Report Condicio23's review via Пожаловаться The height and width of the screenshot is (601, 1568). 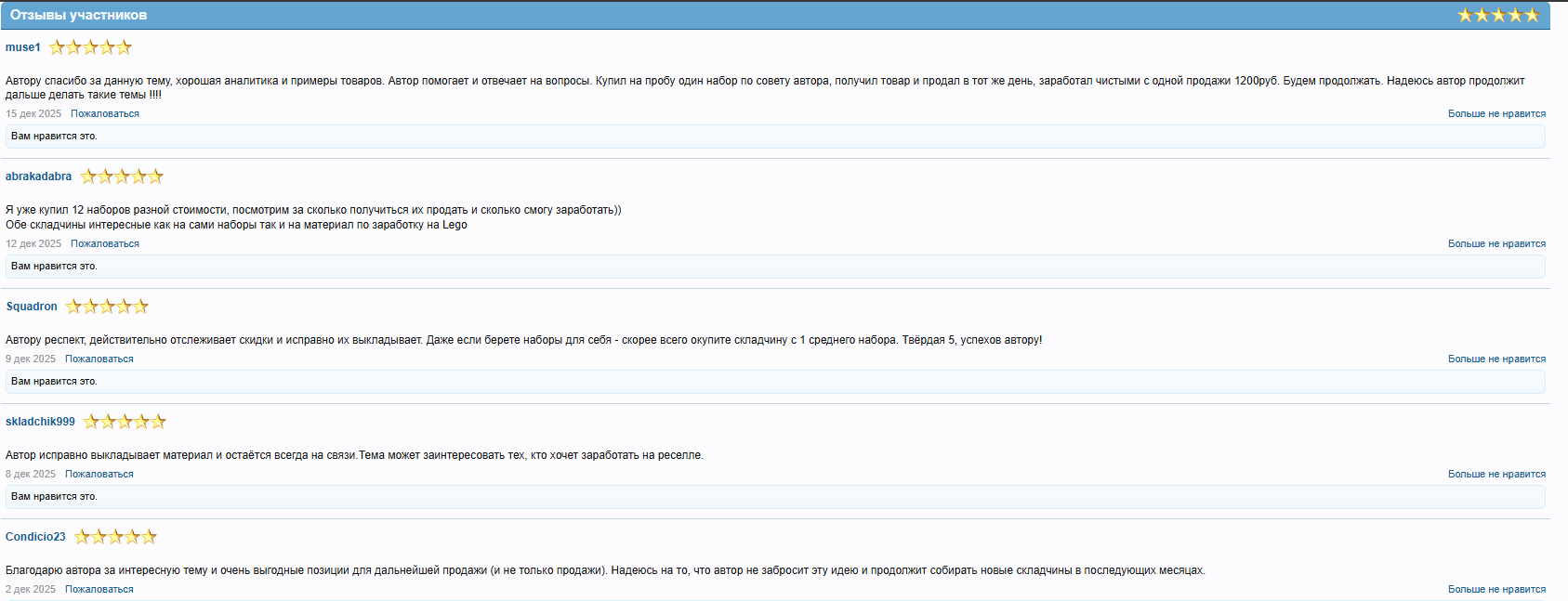(x=99, y=589)
